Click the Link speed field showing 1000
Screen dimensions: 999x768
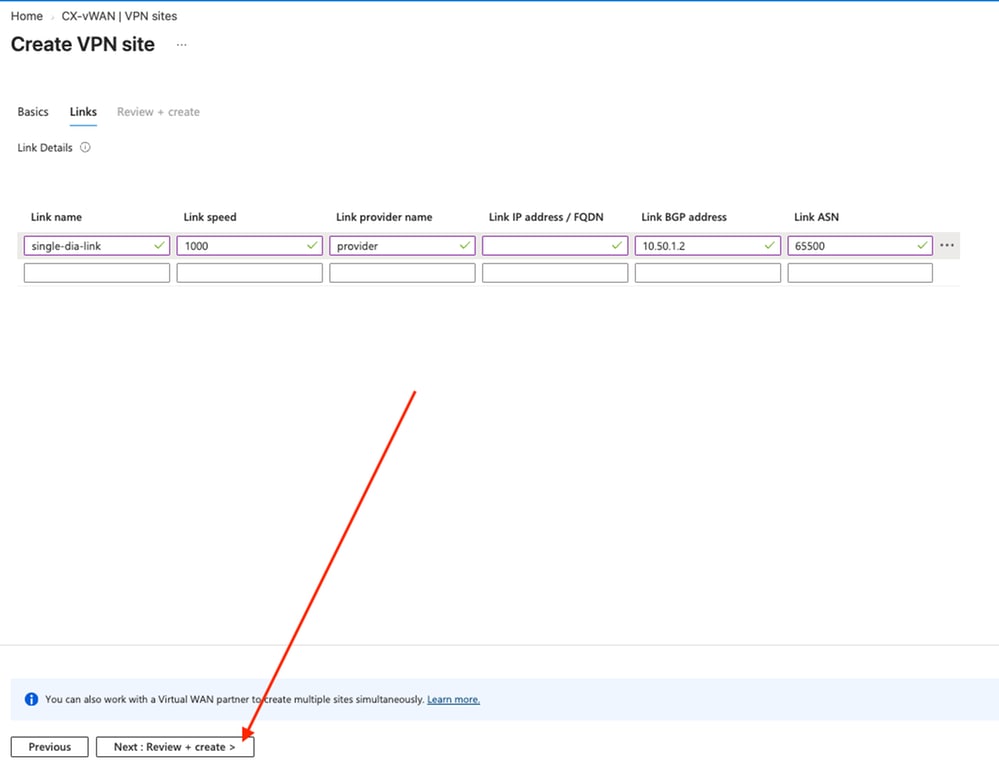(x=250, y=245)
